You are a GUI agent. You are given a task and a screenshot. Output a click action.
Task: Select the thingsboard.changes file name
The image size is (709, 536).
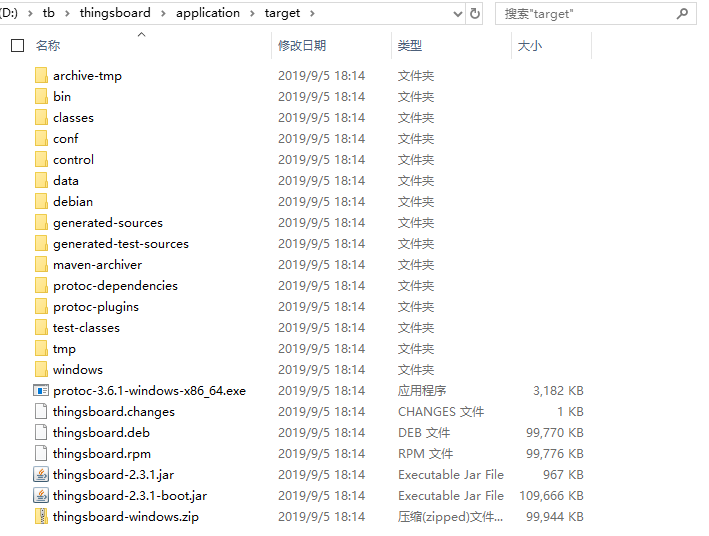113,412
